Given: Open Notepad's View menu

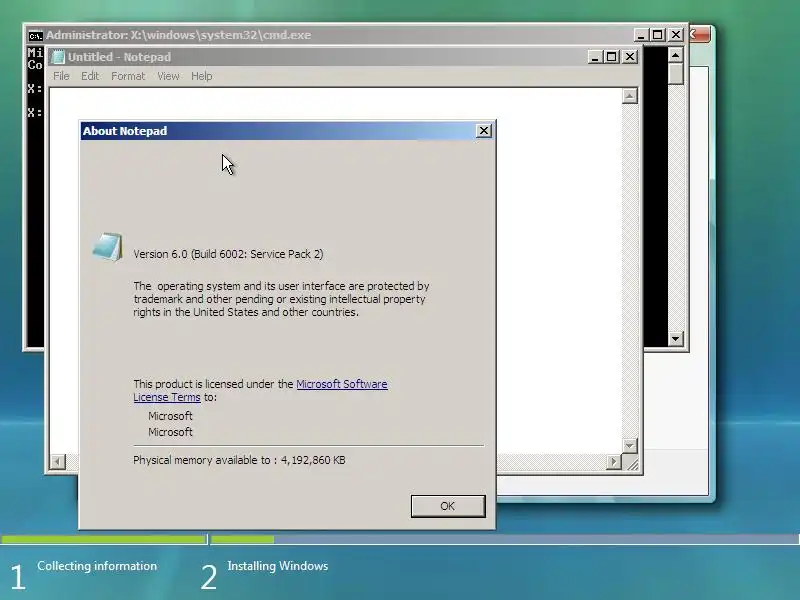Looking at the screenshot, I should (x=168, y=76).
